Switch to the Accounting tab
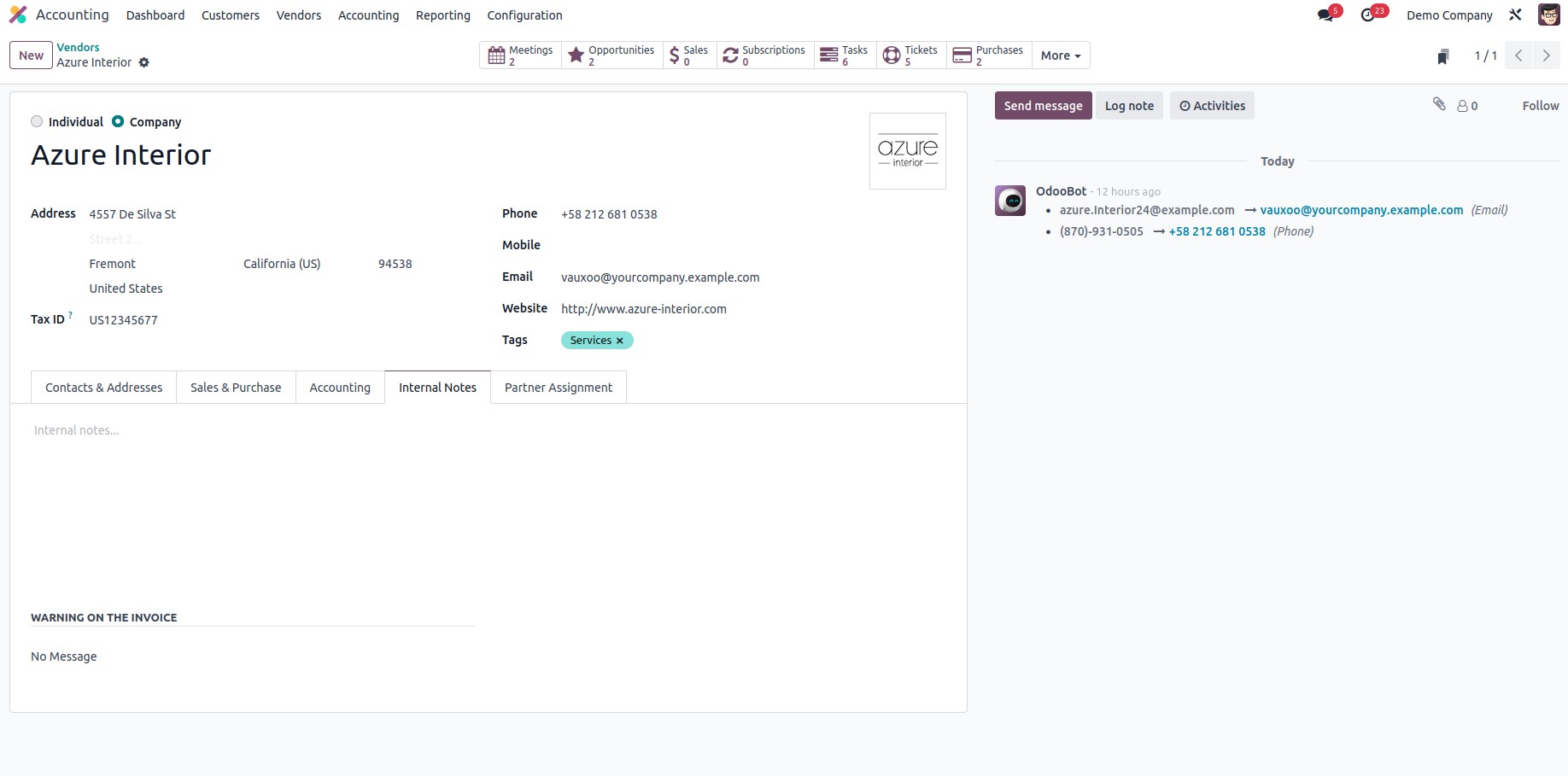Screen dimensions: 1568x776 pos(340,388)
